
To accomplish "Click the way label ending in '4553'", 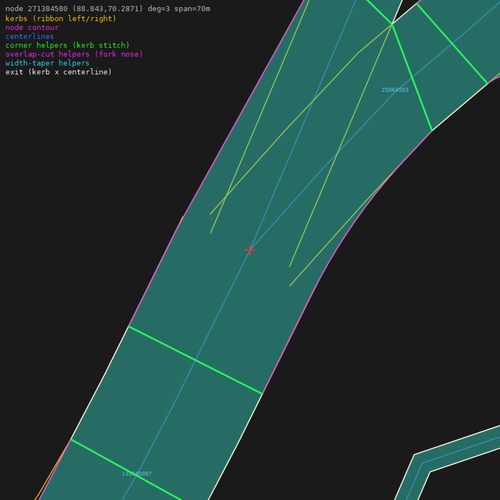I will (395, 90).
